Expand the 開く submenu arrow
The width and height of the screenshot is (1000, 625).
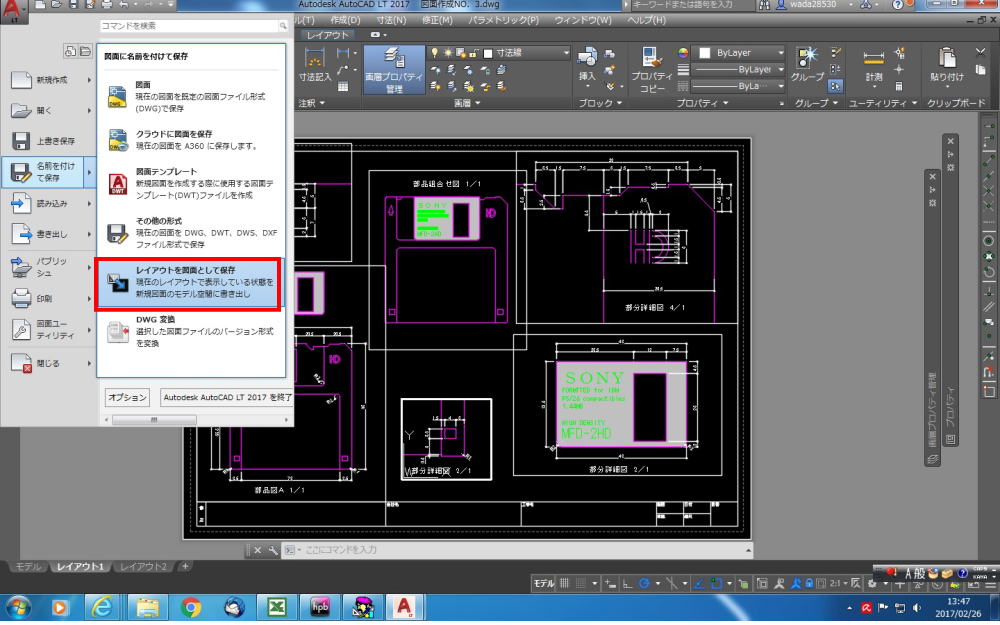click(89, 110)
